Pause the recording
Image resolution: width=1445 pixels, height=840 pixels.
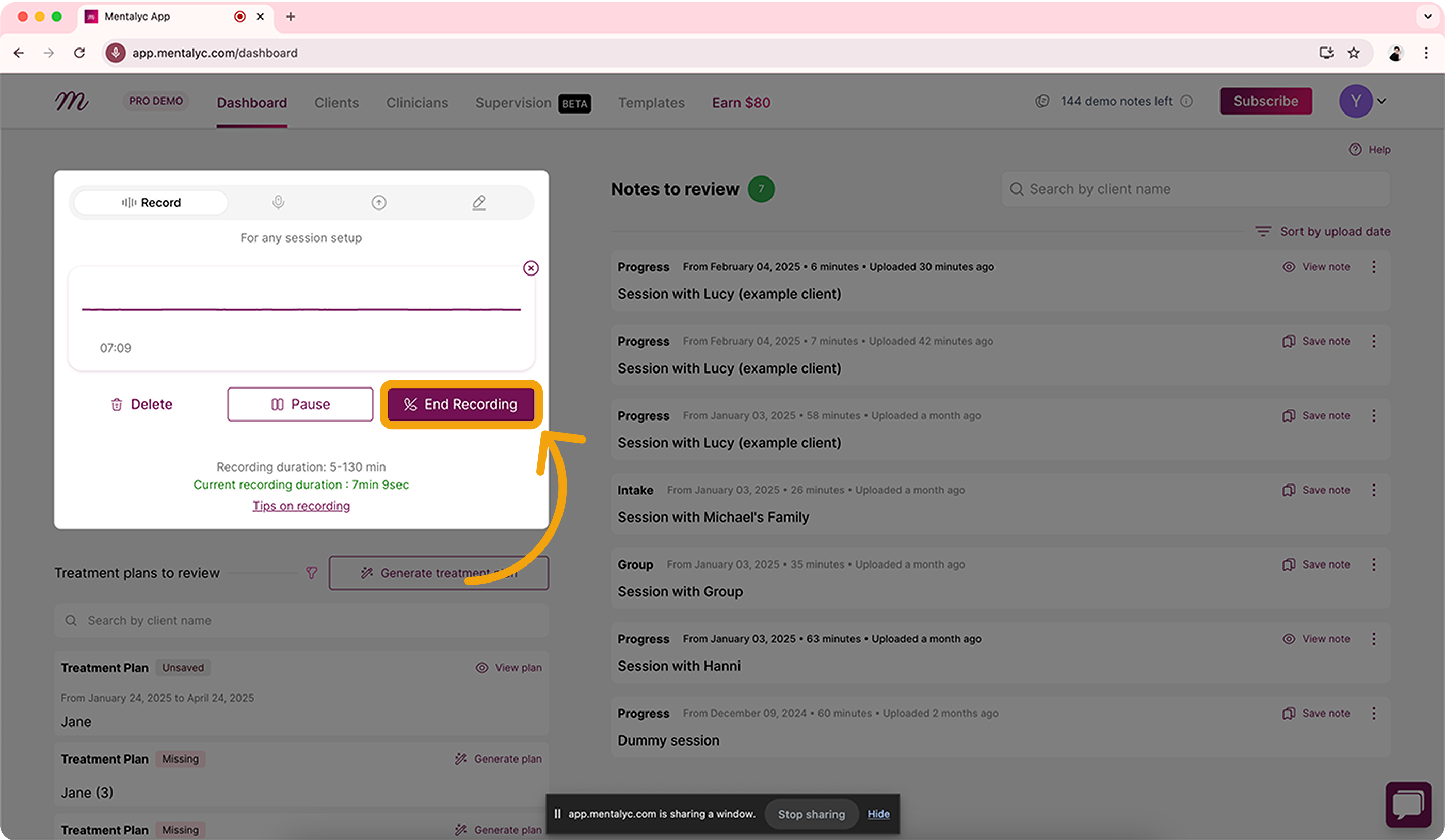[x=300, y=404]
